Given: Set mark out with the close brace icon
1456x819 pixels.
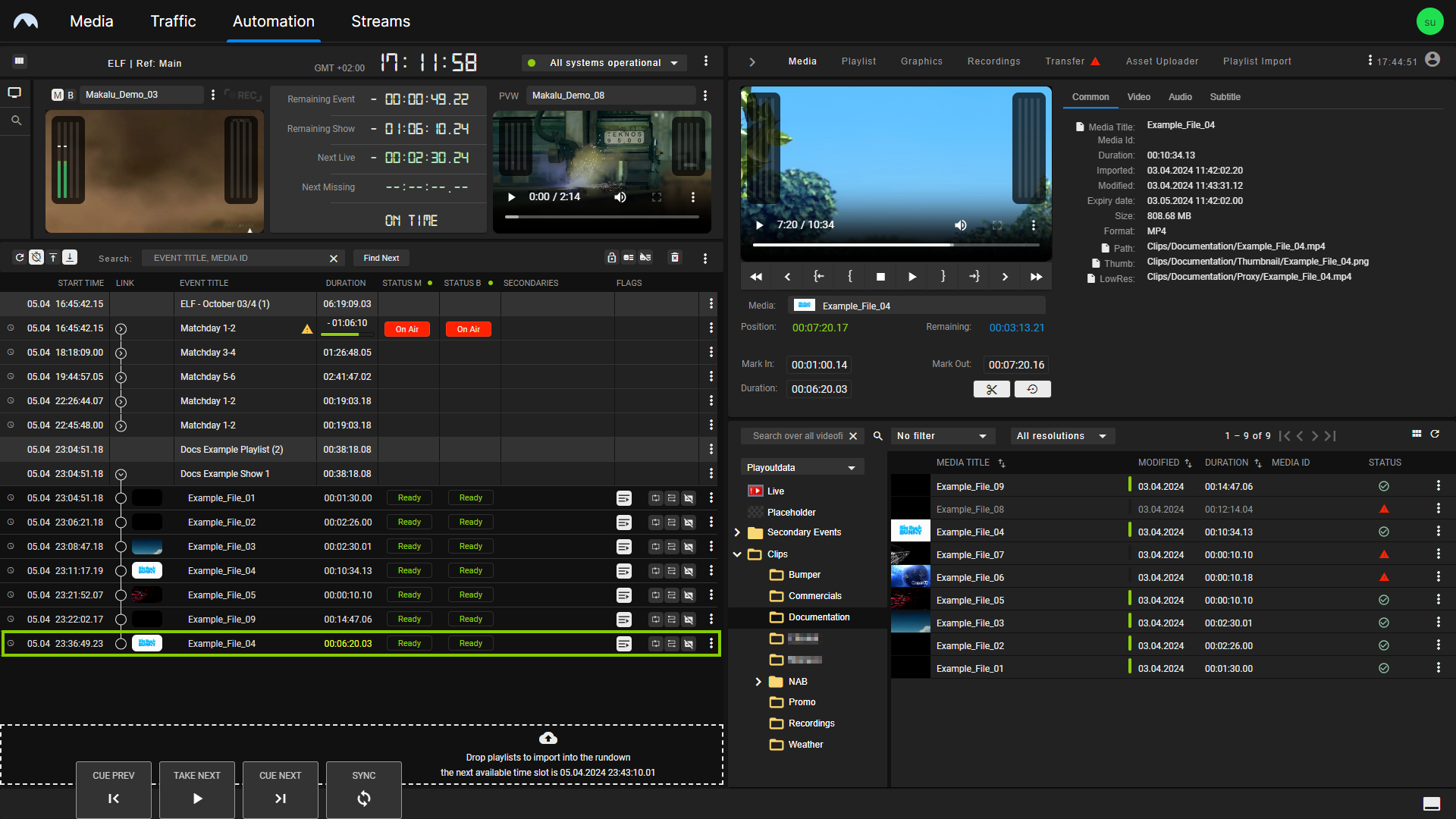Looking at the screenshot, I should tap(943, 277).
